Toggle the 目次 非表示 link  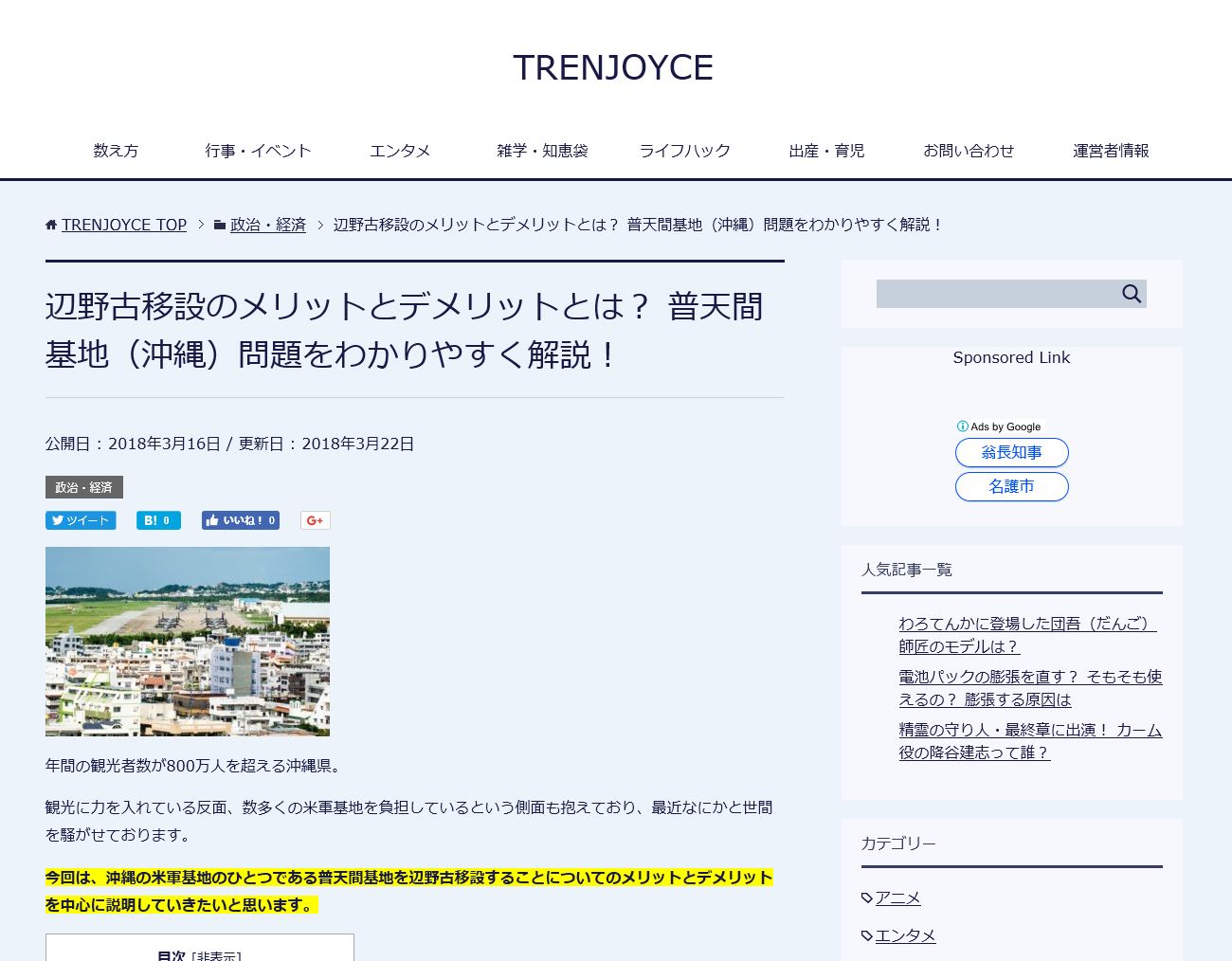click(218, 955)
